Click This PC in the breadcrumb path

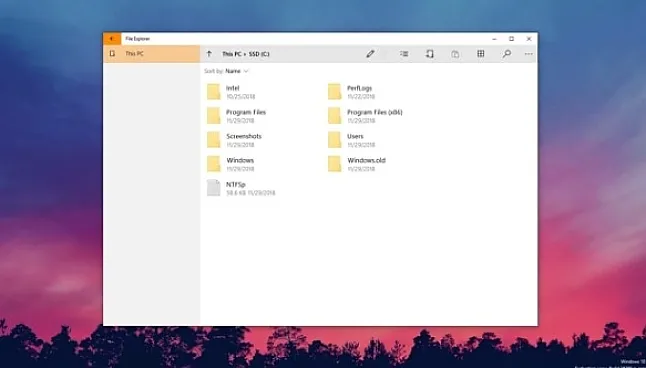pyautogui.click(x=231, y=54)
